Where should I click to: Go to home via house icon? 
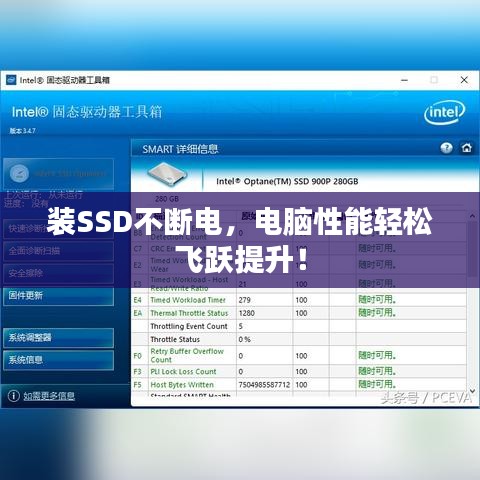[466, 147]
